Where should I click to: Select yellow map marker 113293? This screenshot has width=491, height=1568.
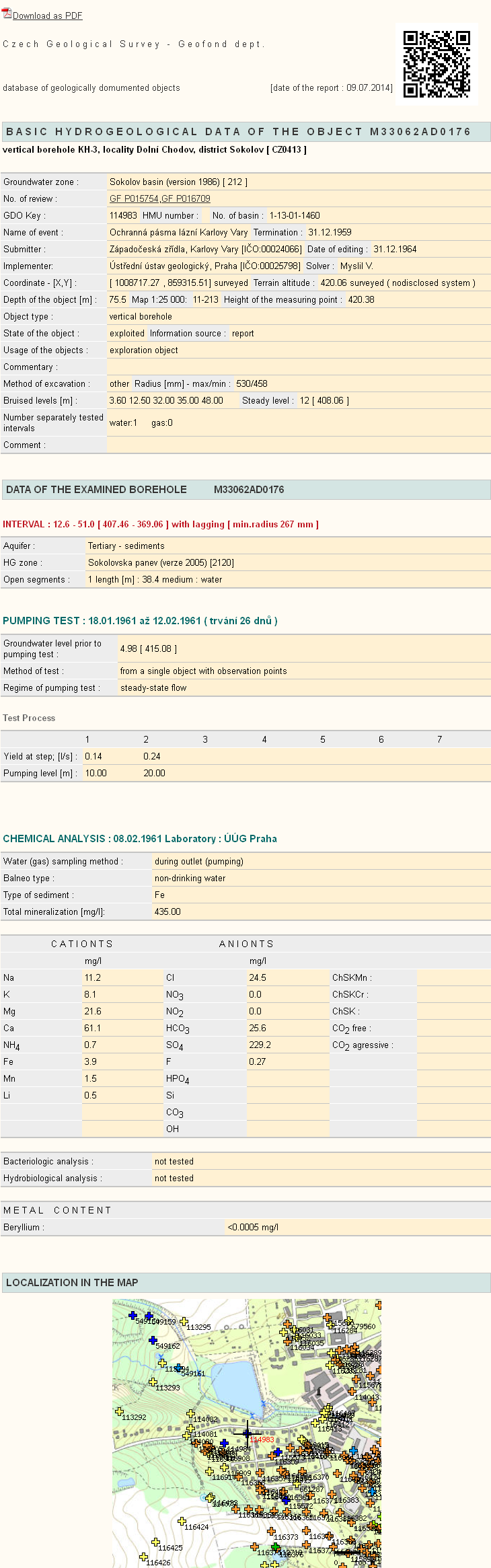(153, 1382)
